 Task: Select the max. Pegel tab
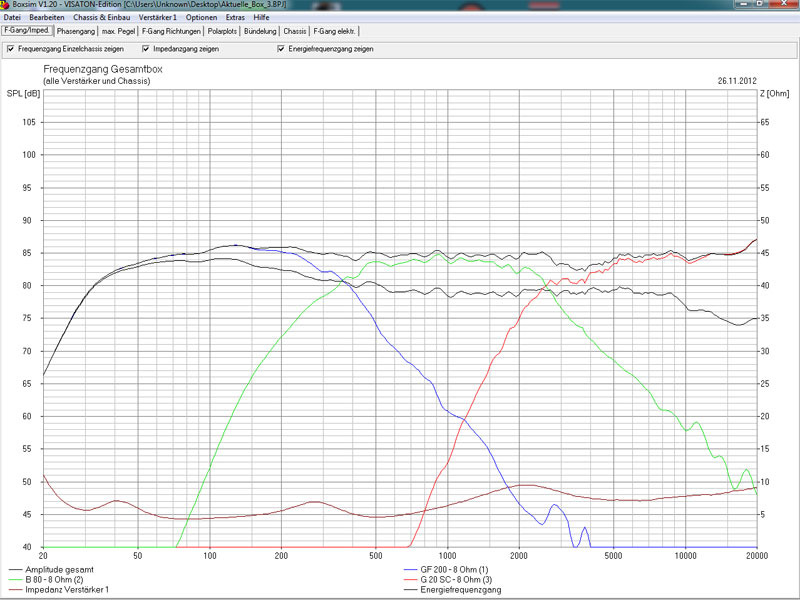(120, 31)
